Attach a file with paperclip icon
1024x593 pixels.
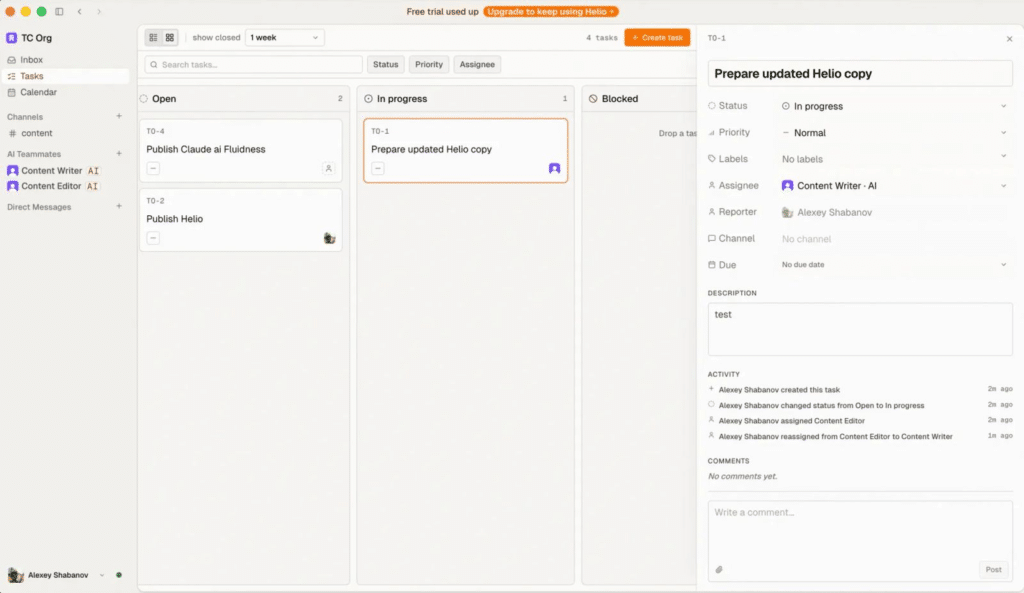(719, 569)
